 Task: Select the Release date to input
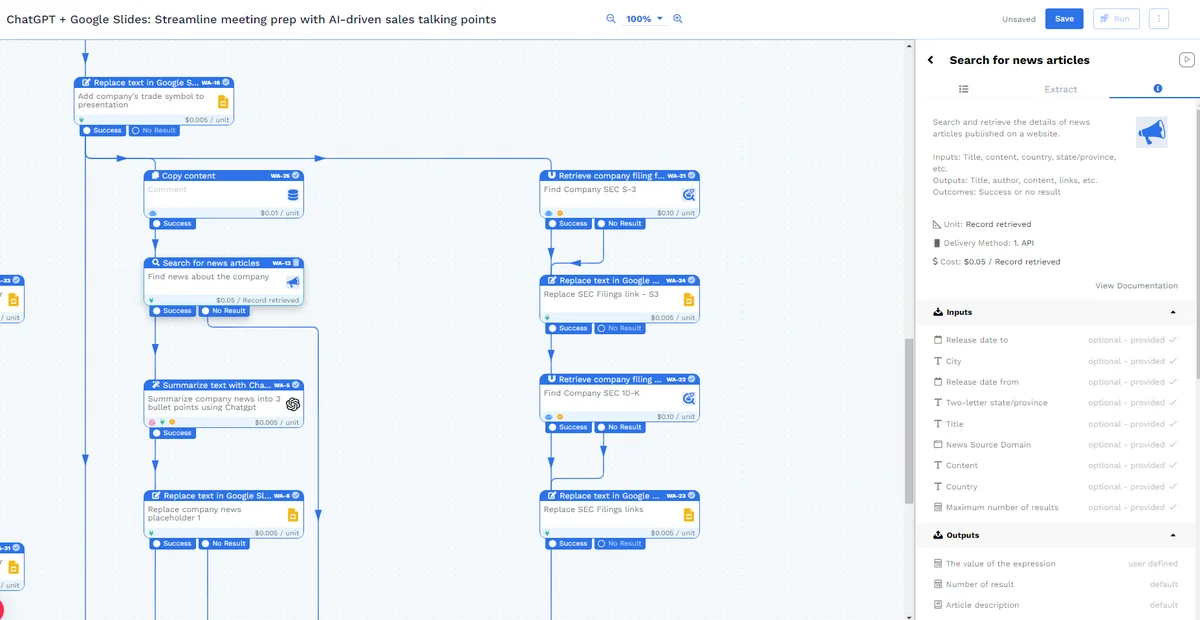pos(1055,340)
